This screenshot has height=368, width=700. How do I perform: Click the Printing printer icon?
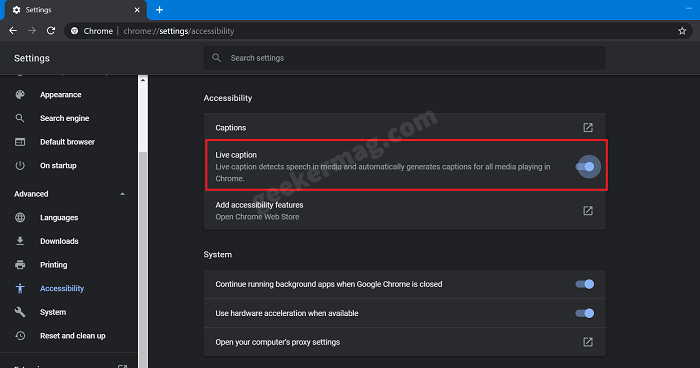point(20,265)
